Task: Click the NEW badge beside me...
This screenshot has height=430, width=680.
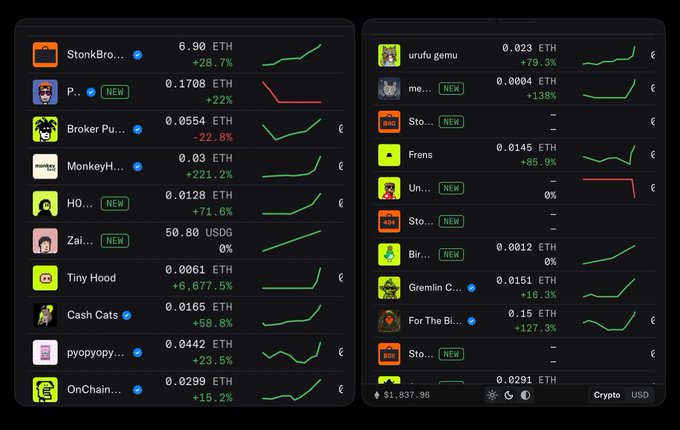Action: click(x=451, y=88)
